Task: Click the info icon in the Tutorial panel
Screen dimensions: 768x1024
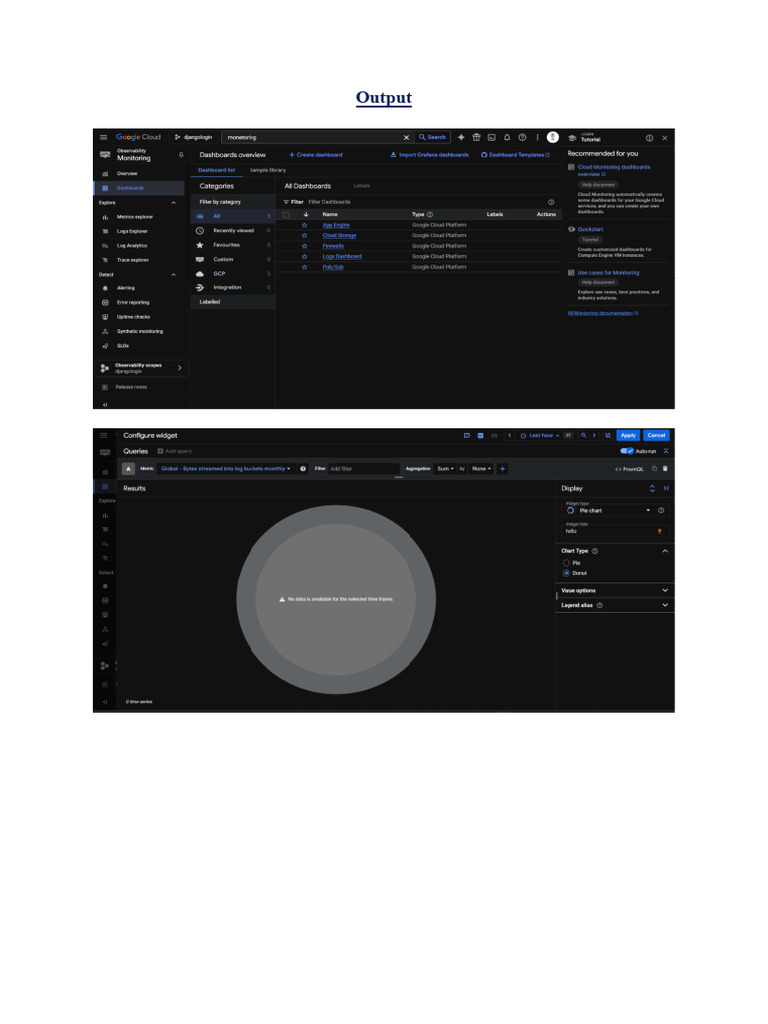Action: [x=649, y=138]
